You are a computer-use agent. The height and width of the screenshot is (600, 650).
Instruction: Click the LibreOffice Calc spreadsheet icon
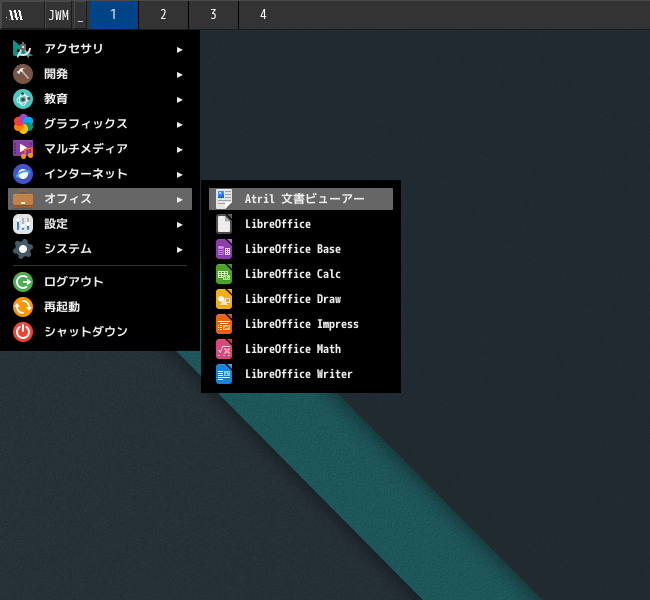tap(224, 274)
